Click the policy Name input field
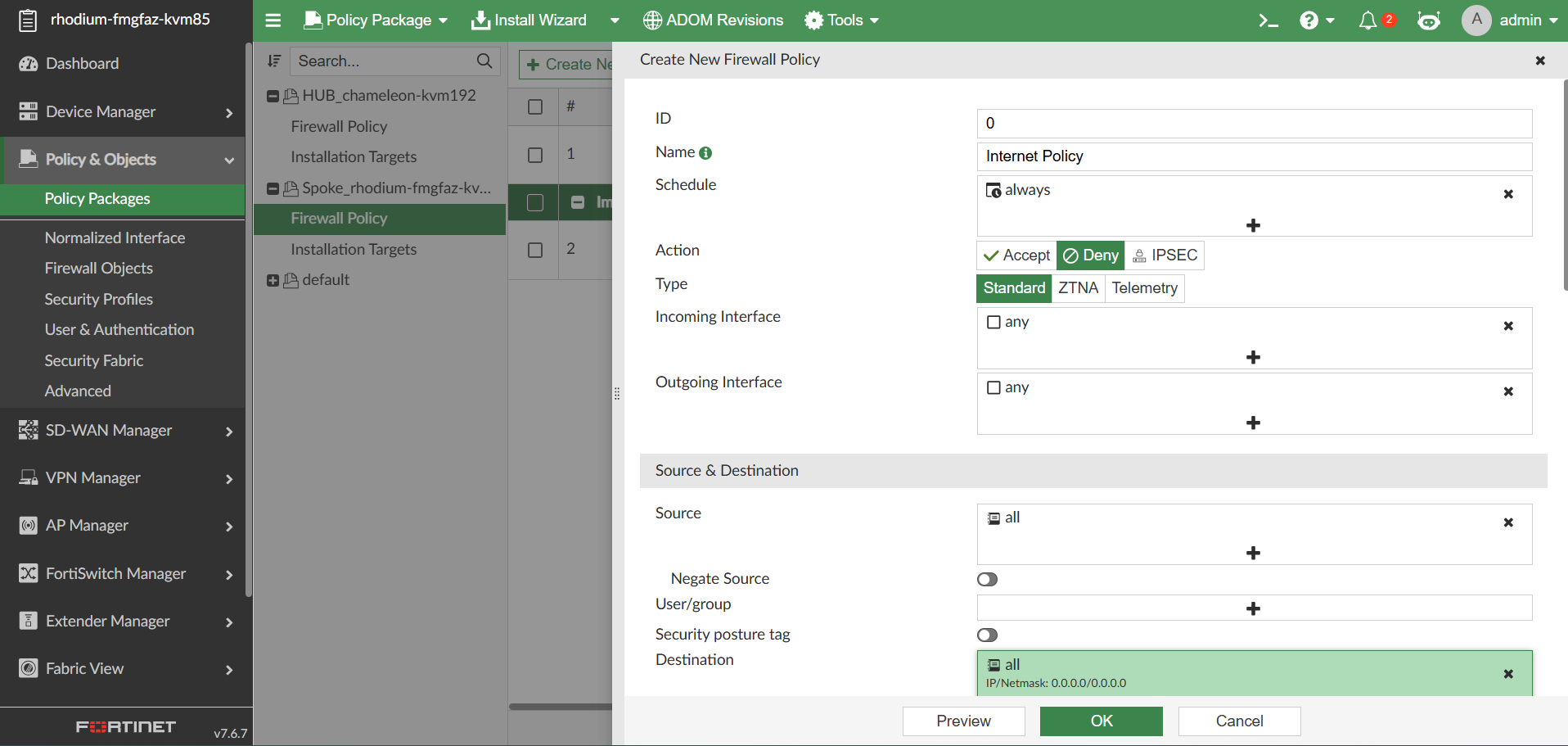 tap(1255, 156)
